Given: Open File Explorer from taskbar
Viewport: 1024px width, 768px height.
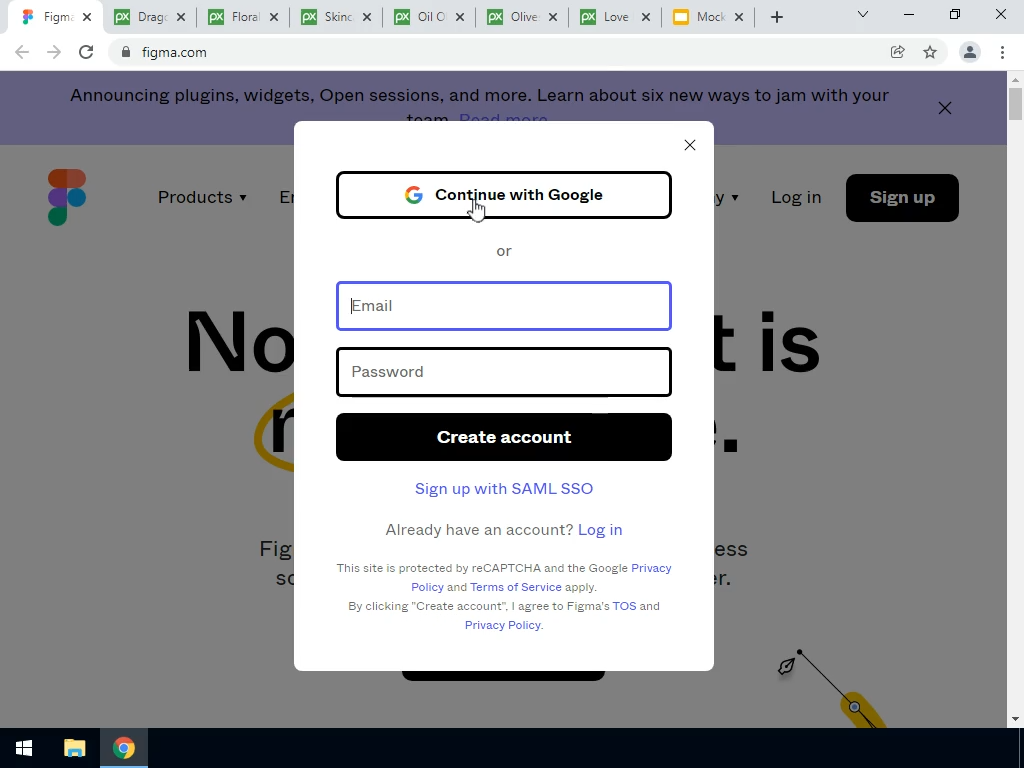Looking at the screenshot, I should pos(74,748).
